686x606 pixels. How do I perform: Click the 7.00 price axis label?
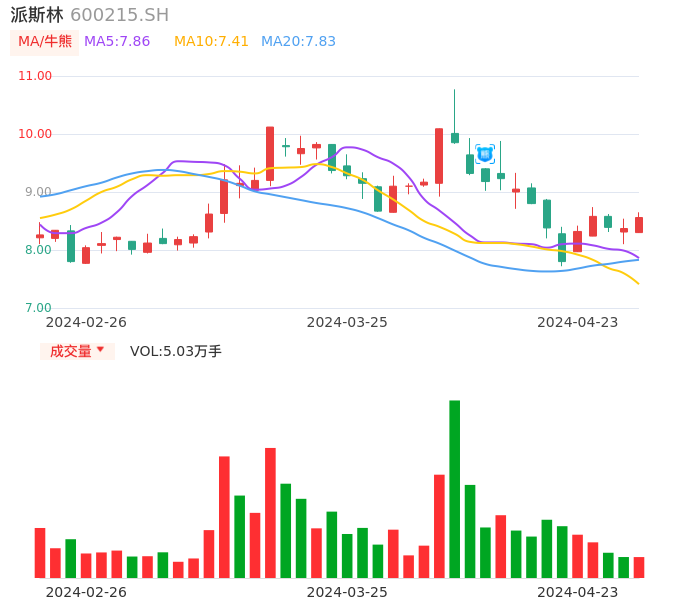point(38,308)
